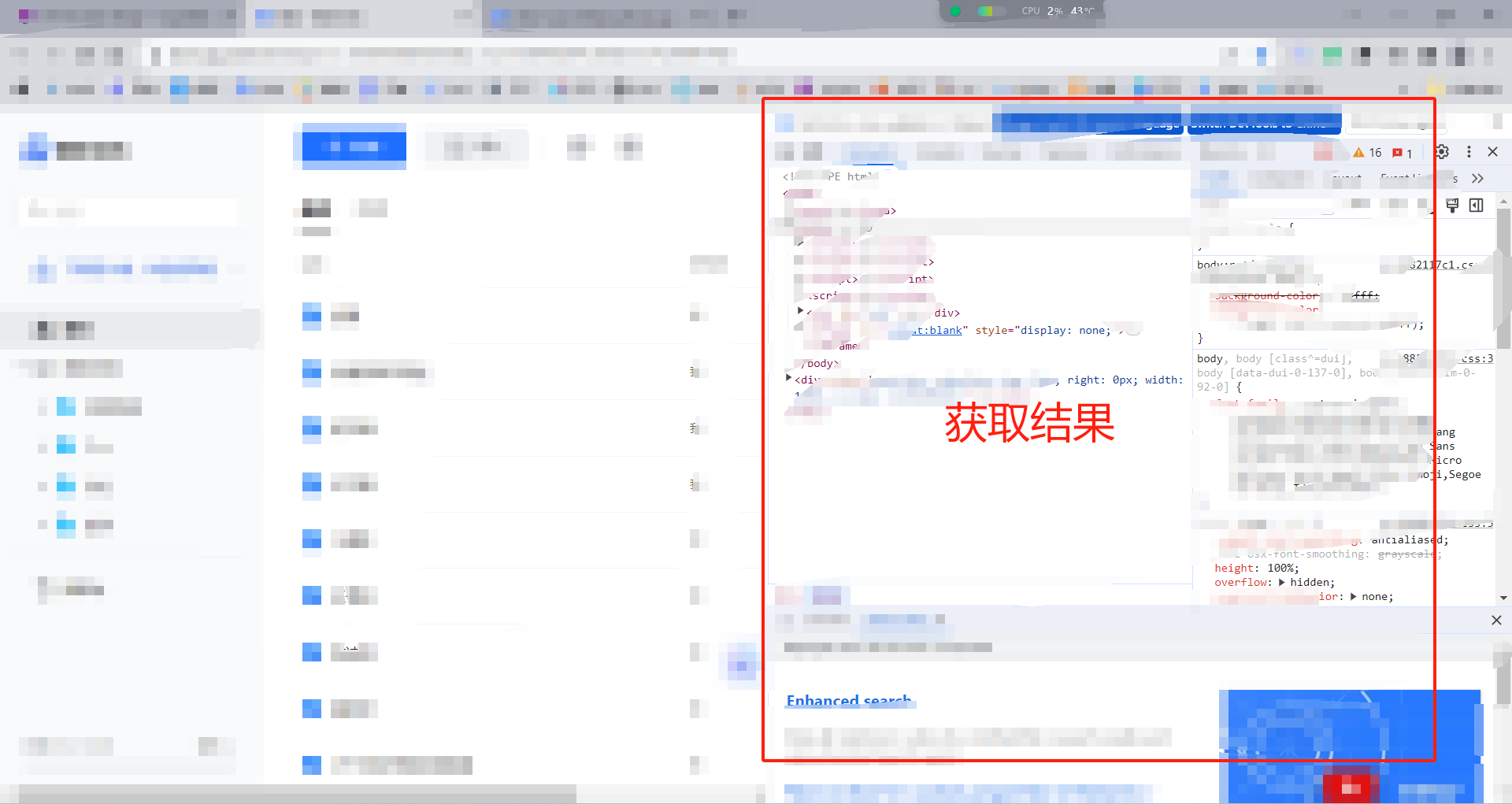Open the about:blank link in the DOM tree
1512x804 pixels.
coord(936,331)
